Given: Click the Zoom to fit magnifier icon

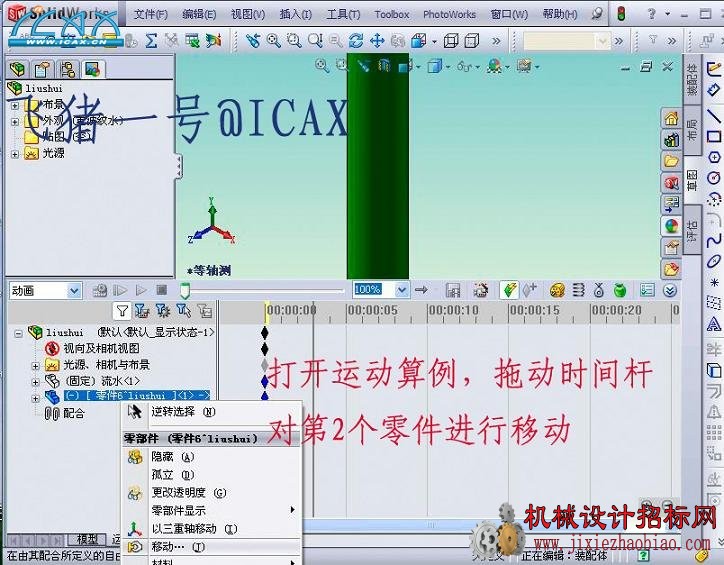Looking at the screenshot, I should click(273, 41).
